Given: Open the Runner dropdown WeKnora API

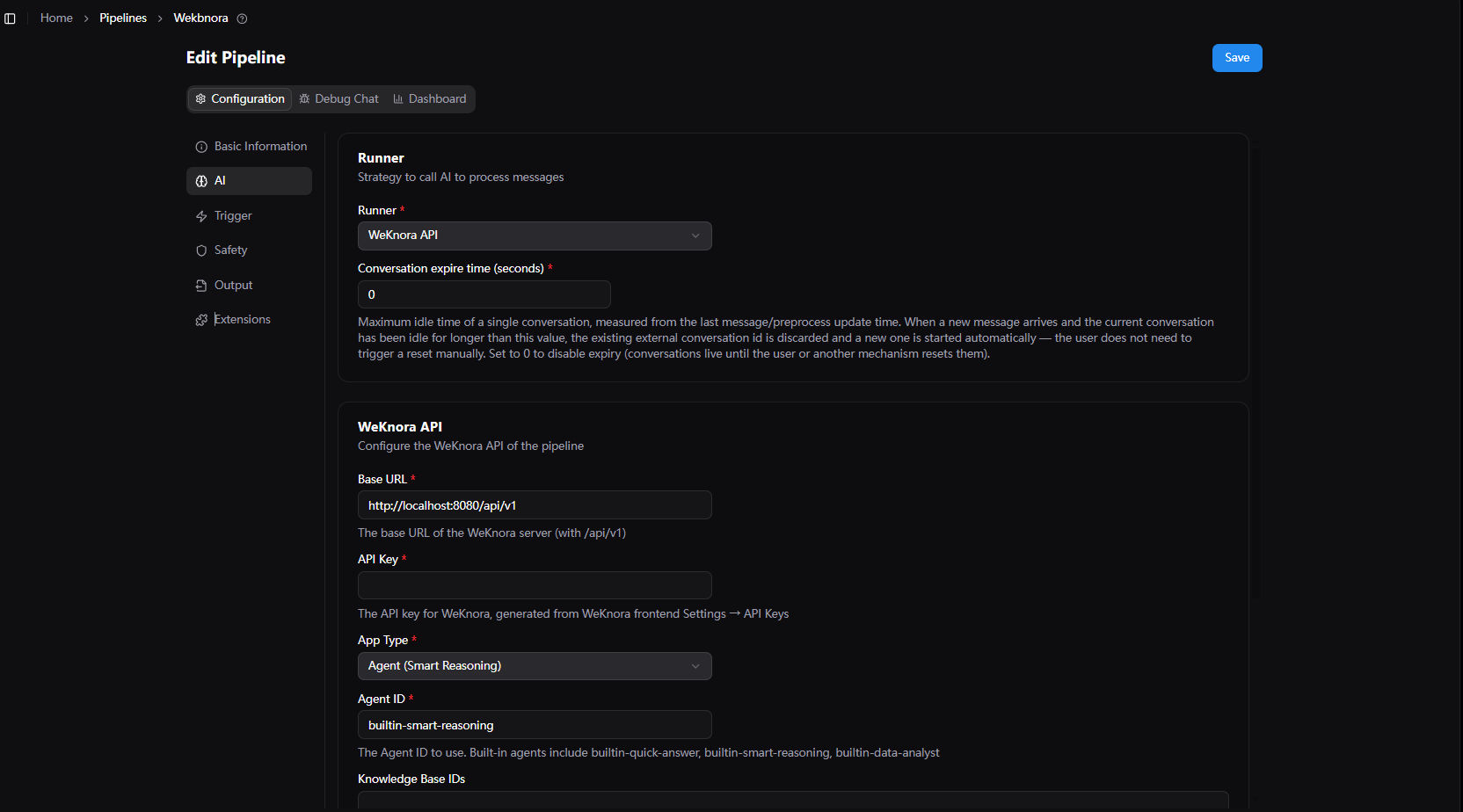Looking at the screenshot, I should 535,236.
